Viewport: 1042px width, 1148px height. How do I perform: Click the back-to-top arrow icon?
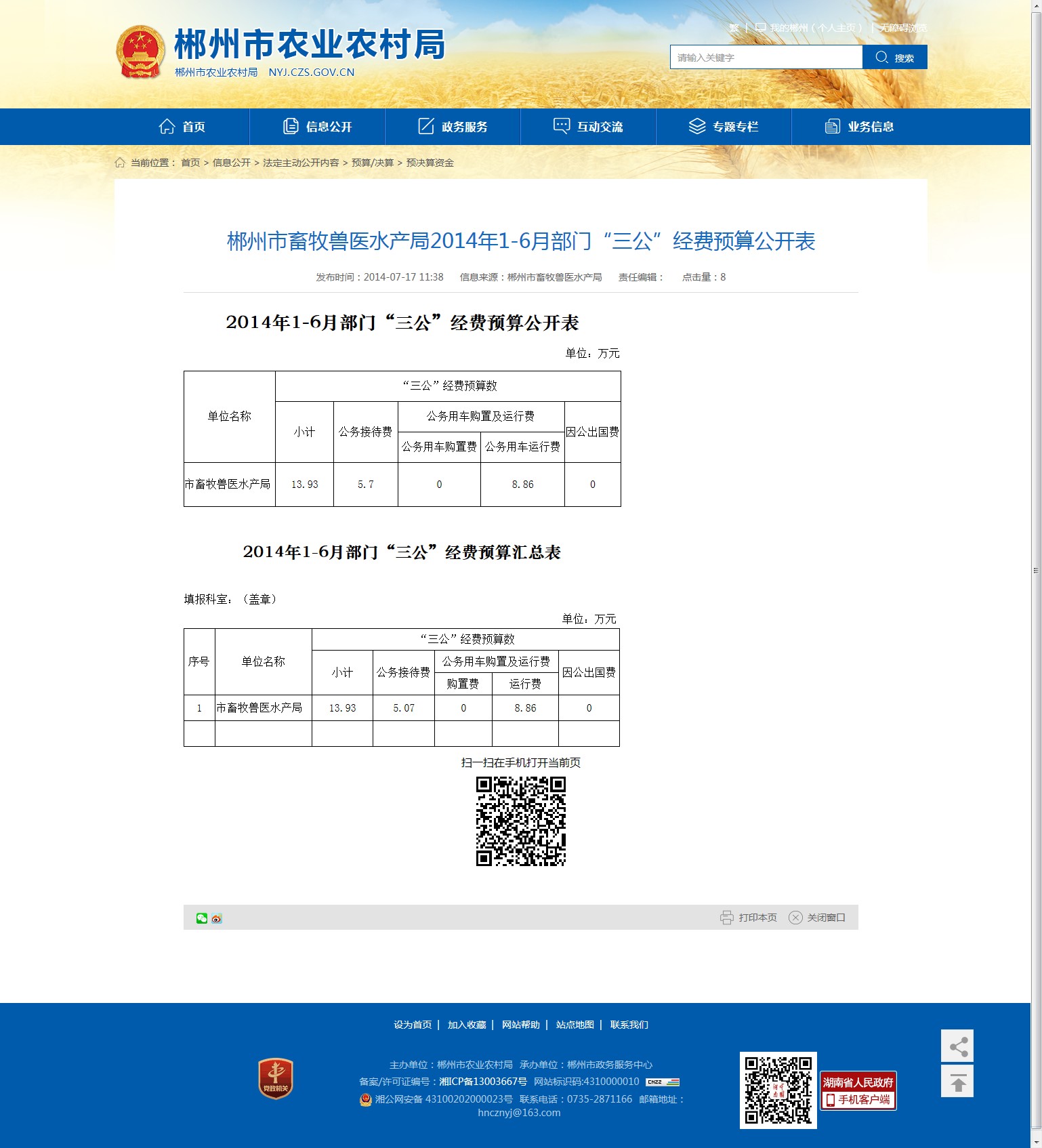(x=957, y=1081)
